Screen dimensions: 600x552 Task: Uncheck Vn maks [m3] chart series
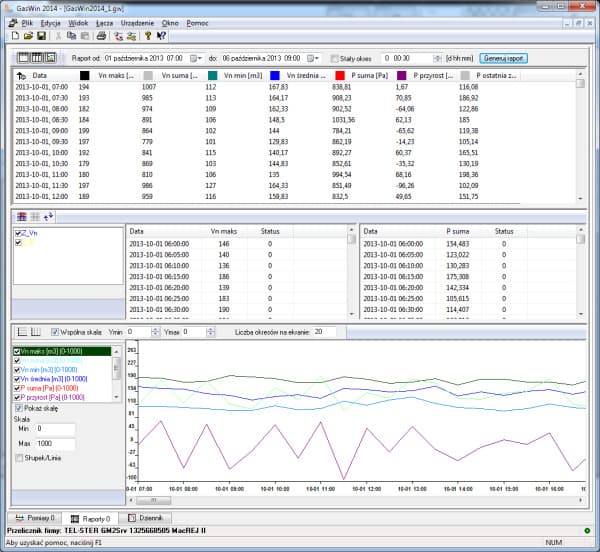click(x=17, y=351)
